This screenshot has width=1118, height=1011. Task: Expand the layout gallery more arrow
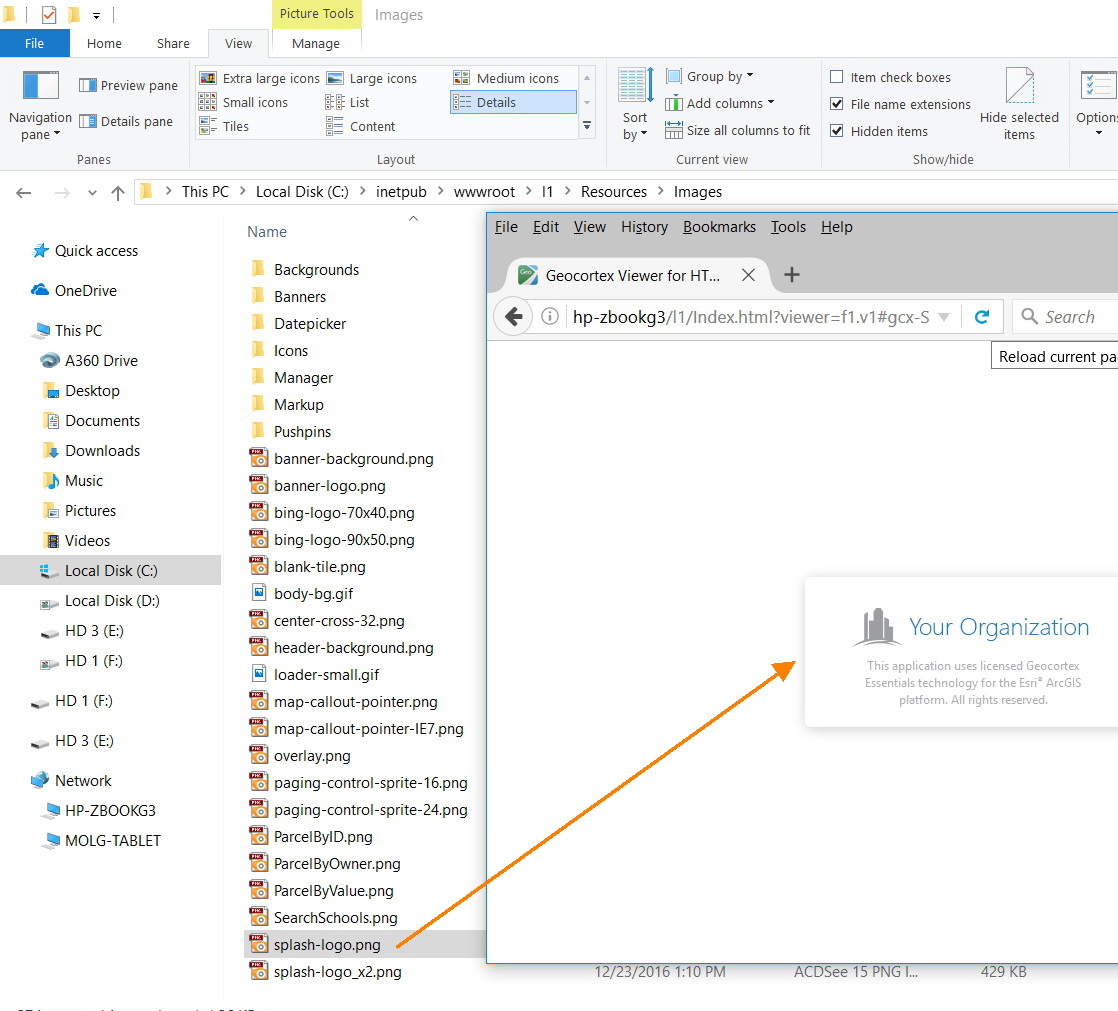[587, 125]
